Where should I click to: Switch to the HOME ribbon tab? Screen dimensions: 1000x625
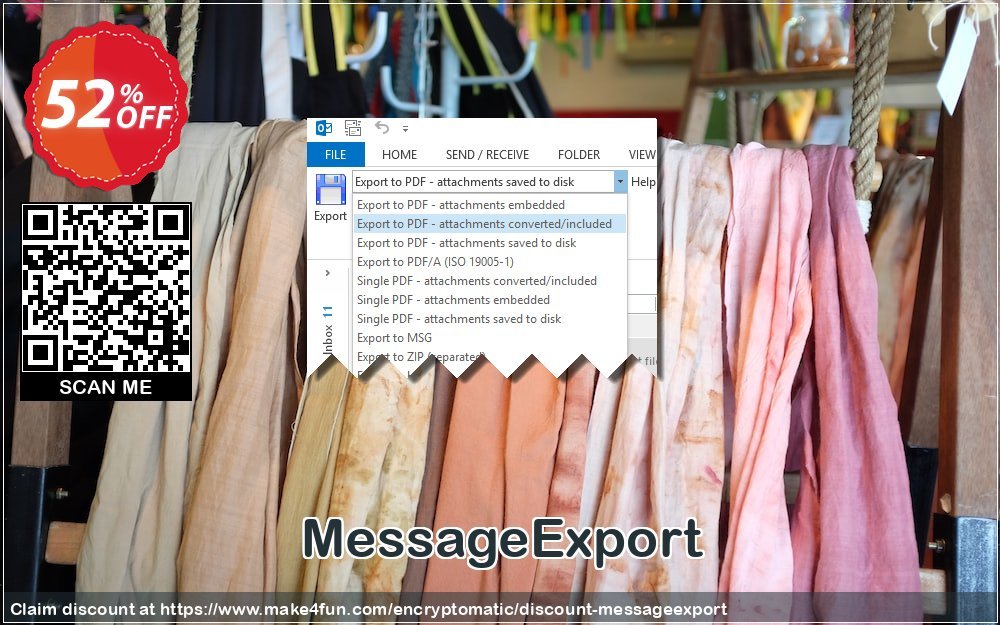point(399,154)
